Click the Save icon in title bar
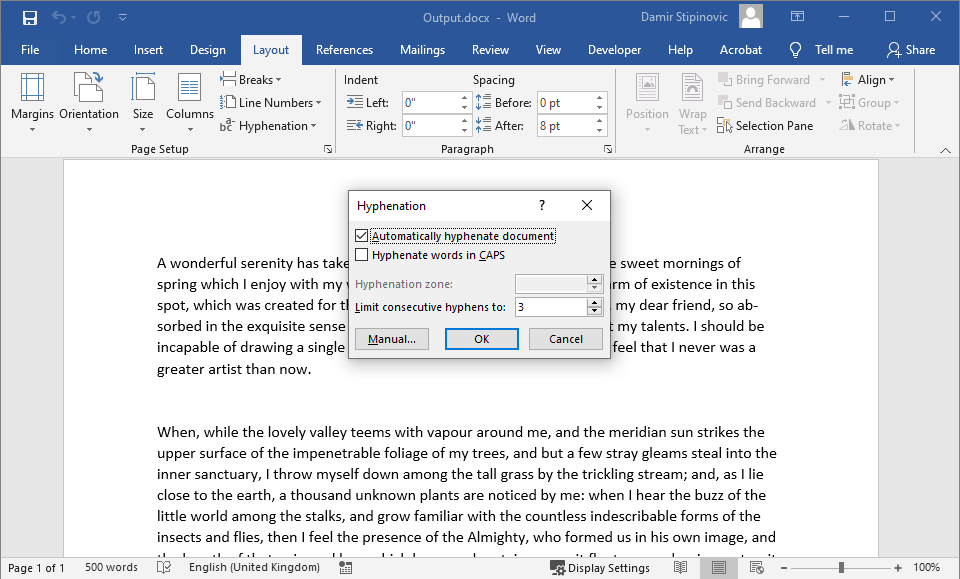 click(29, 17)
